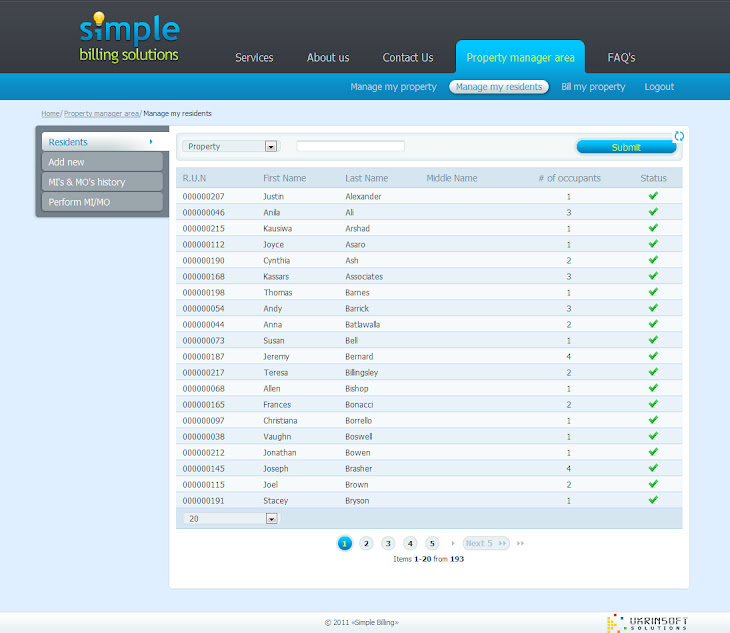The image size is (730, 633).
Task: Open the FAQ's page
Action: point(621,58)
